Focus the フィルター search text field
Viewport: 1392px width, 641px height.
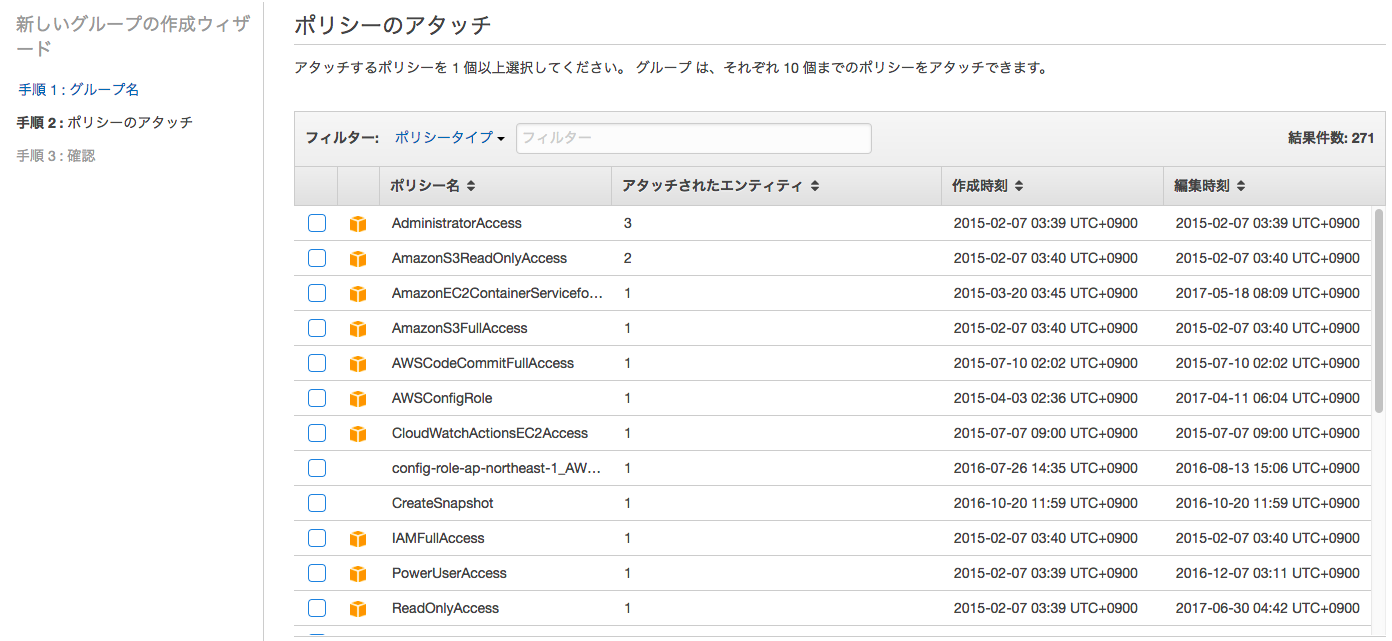[693, 138]
